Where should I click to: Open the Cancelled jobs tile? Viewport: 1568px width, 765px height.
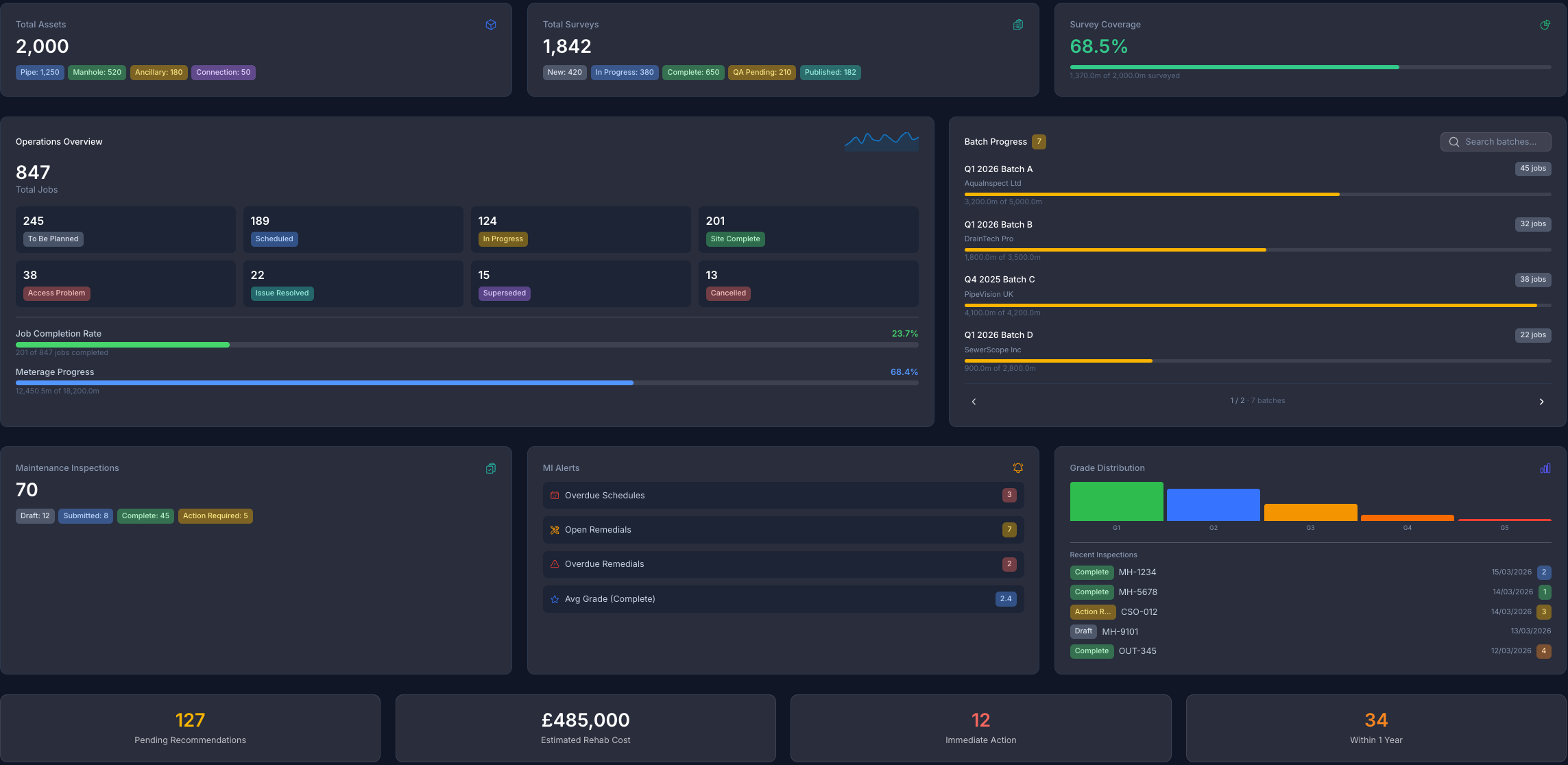click(x=808, y=284)
